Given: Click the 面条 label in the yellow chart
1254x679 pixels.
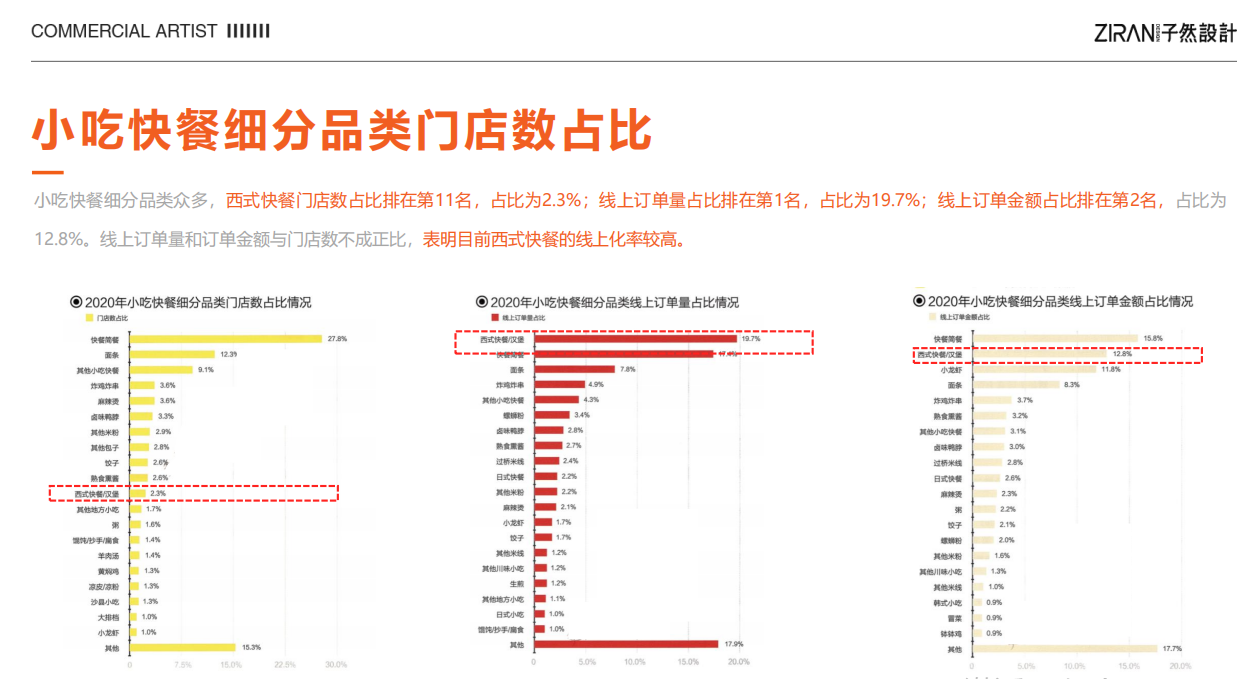Looking at the screenshot, I should pyautogui.click(x=111, y=355).
